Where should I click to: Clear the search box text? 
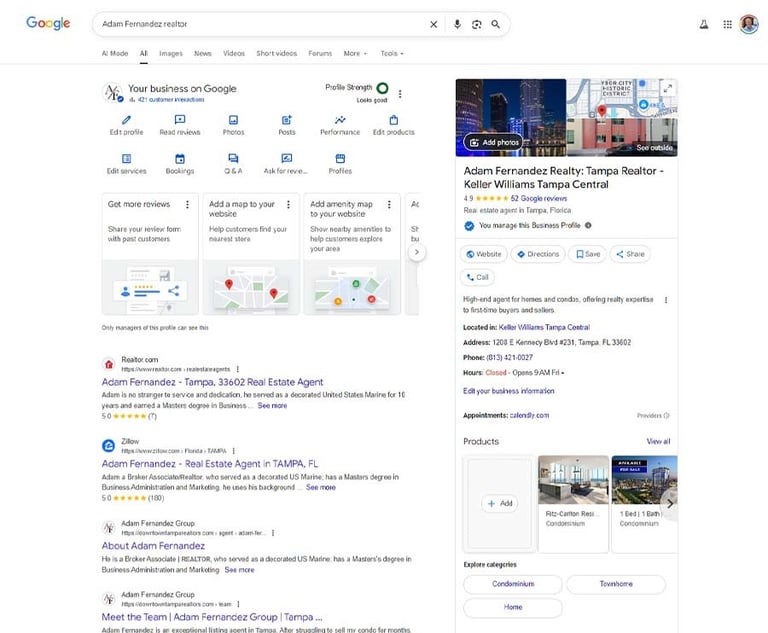tap(433, 24)
